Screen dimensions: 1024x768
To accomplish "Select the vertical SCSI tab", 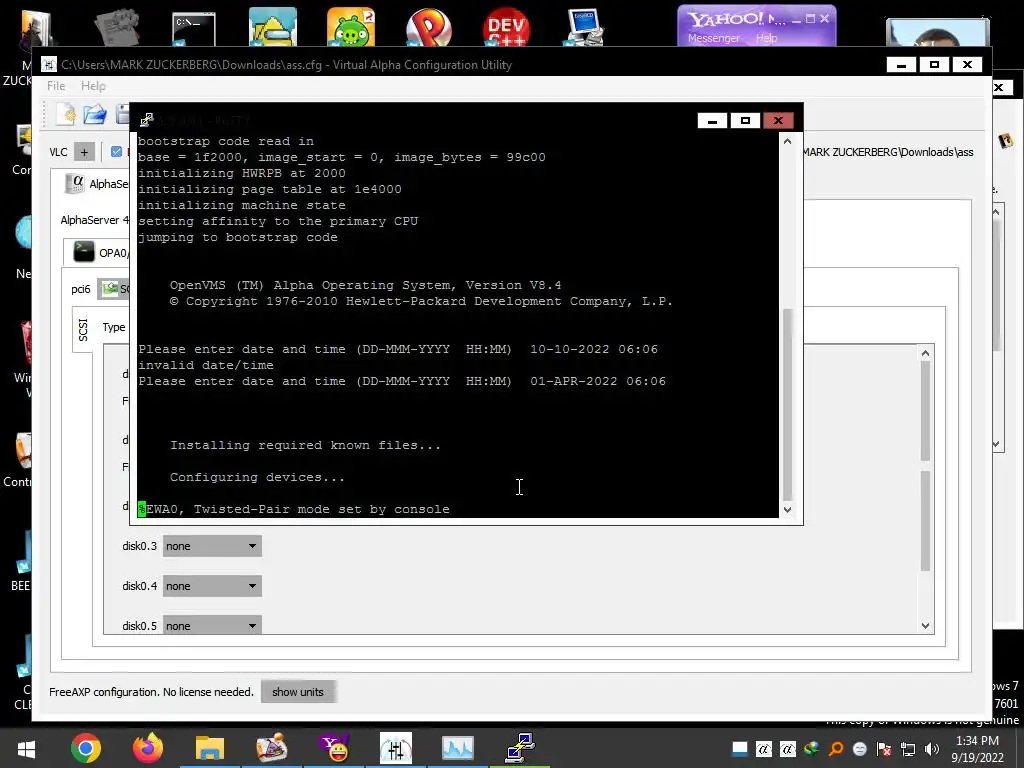I will (82, 330).
